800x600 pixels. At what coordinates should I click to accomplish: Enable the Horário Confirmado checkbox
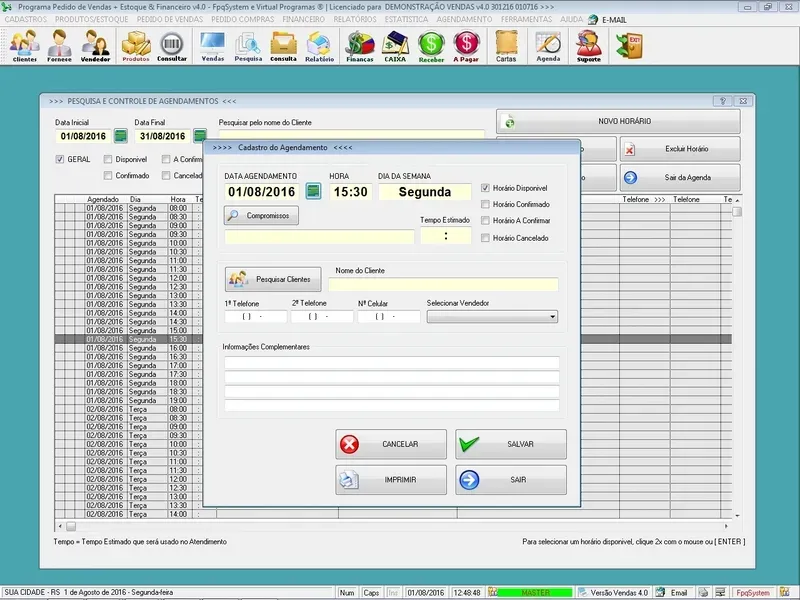click(486, 205)
